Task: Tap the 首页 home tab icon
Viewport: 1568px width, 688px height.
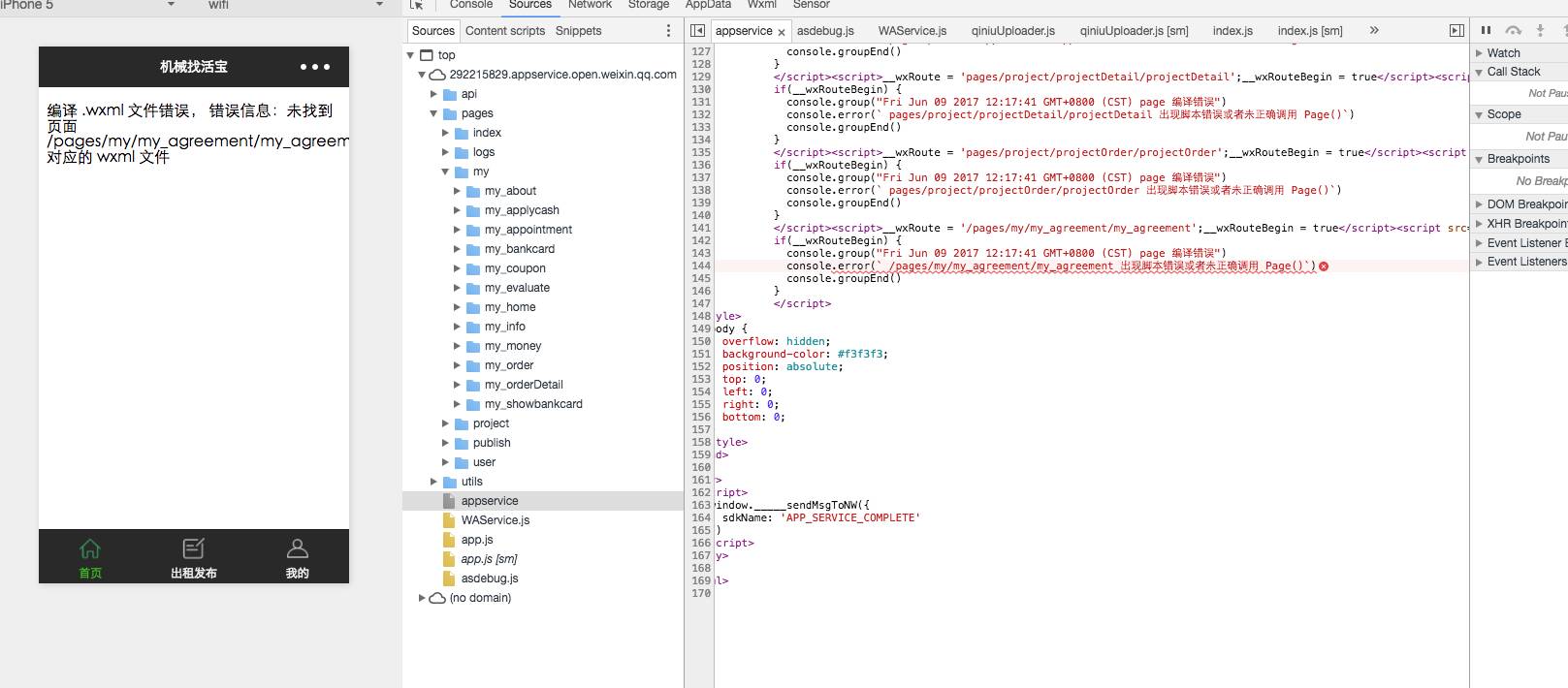Action: point(90,548)
